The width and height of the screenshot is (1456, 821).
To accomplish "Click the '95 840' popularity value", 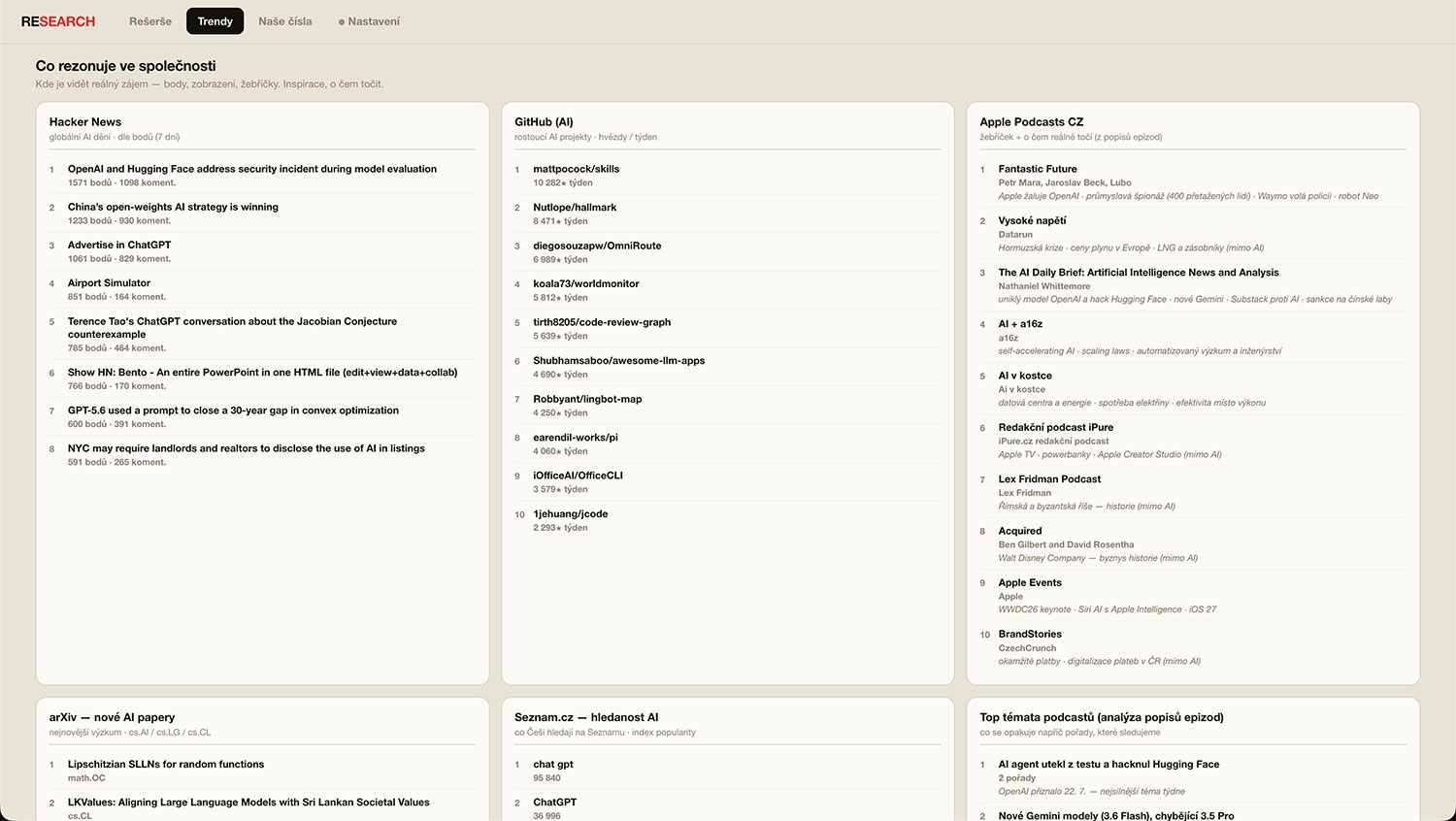I will (x=546, y=778).
